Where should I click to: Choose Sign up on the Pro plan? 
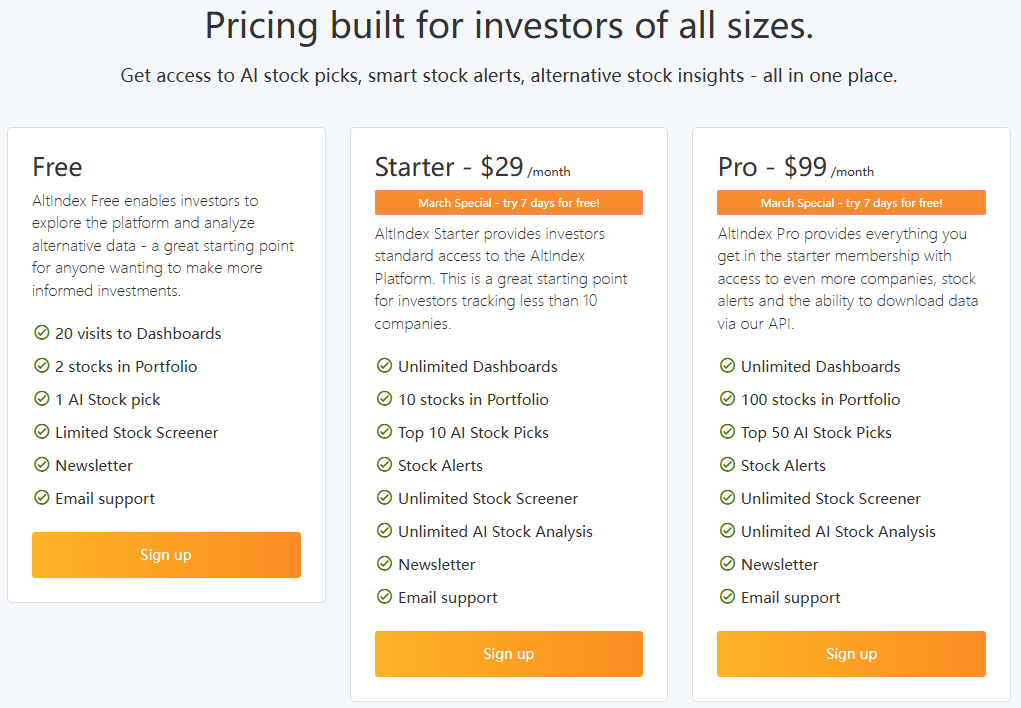pyautogui.click(x=851, y=654)
